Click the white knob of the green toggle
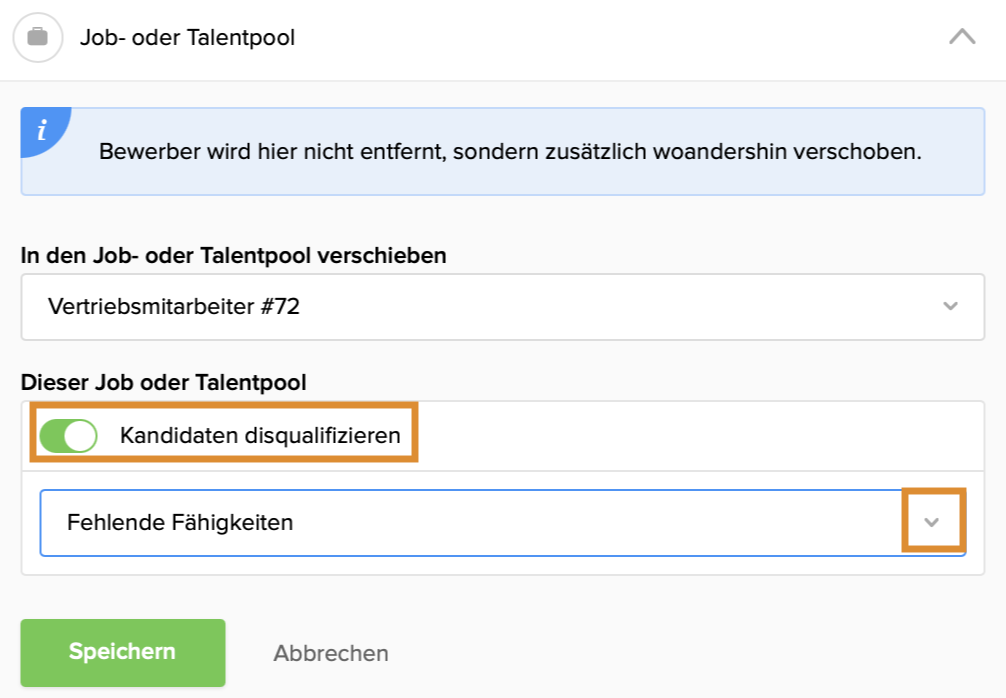Image resolution: width=1006 pixels, height=698 pixels. point(81,436)
